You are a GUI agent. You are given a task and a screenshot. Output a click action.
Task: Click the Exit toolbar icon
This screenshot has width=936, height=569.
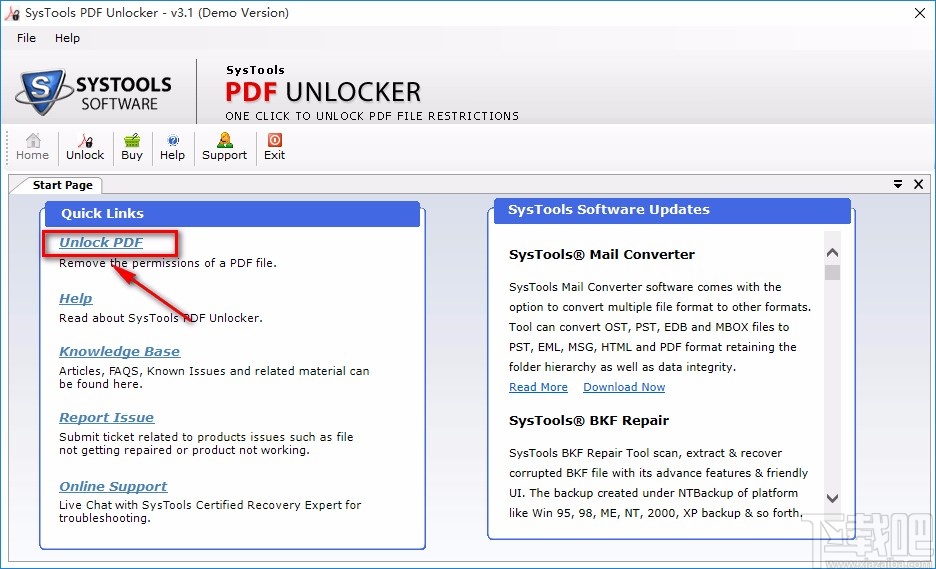pos(275,147)
